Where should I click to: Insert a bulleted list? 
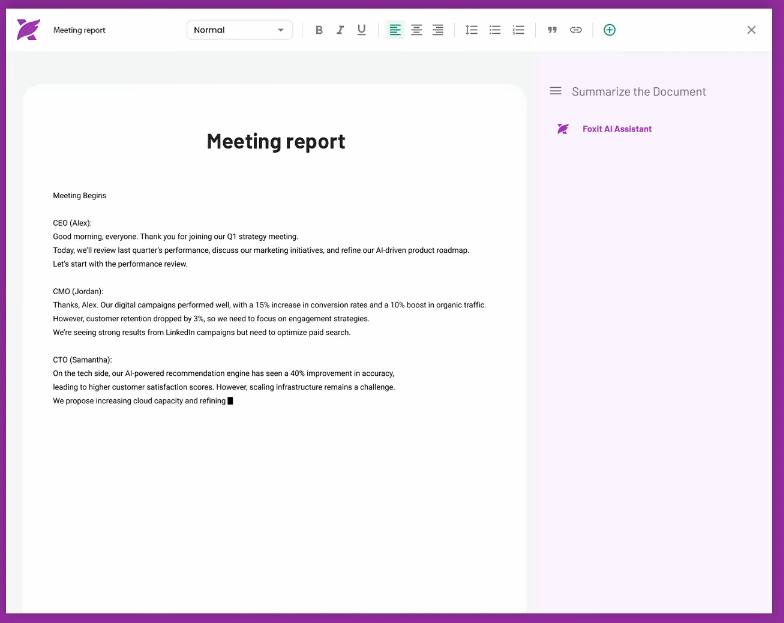[495, 30]
